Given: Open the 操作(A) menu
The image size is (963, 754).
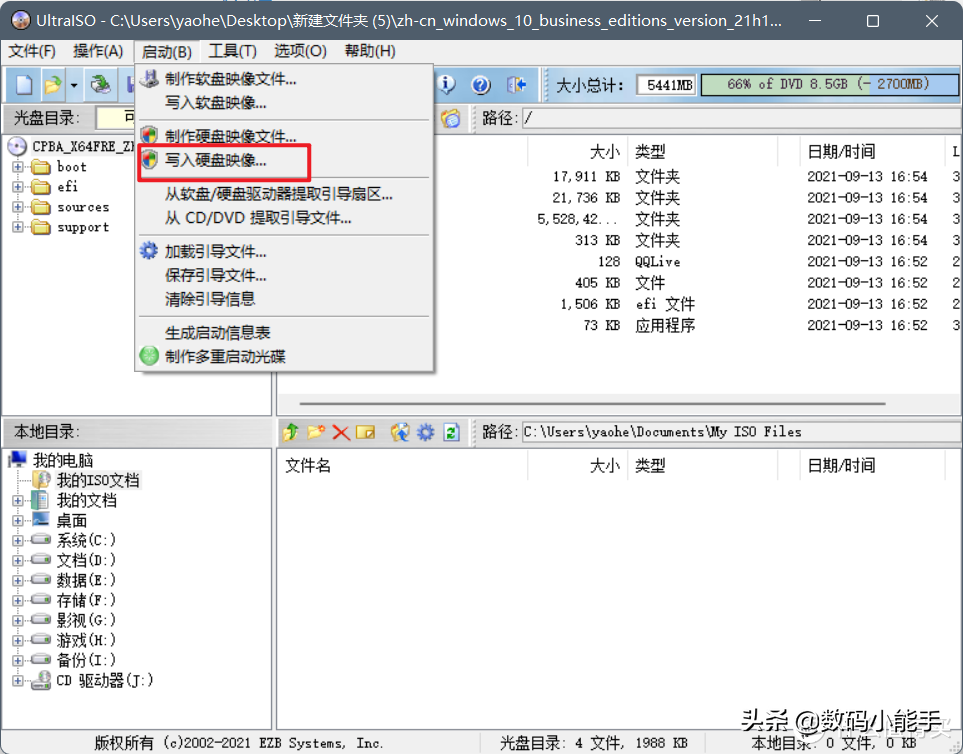Looking at the screenshot, I should pos(98,51).
